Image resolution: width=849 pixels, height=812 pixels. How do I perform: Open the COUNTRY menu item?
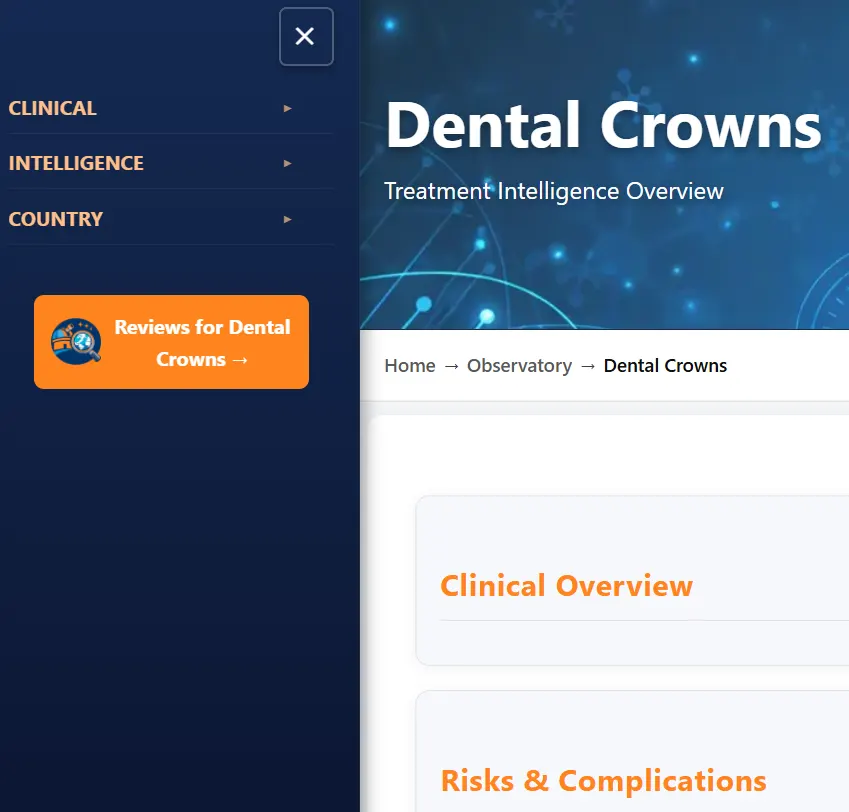click(56, 219)
